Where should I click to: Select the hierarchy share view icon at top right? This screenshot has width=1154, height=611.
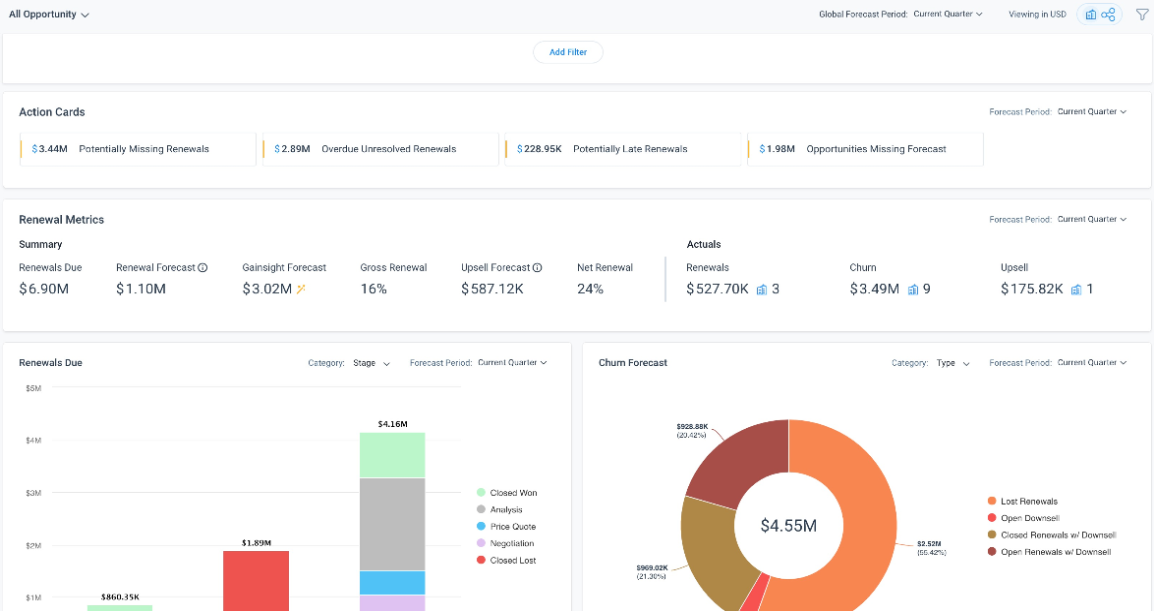(x=1108, y=15)
